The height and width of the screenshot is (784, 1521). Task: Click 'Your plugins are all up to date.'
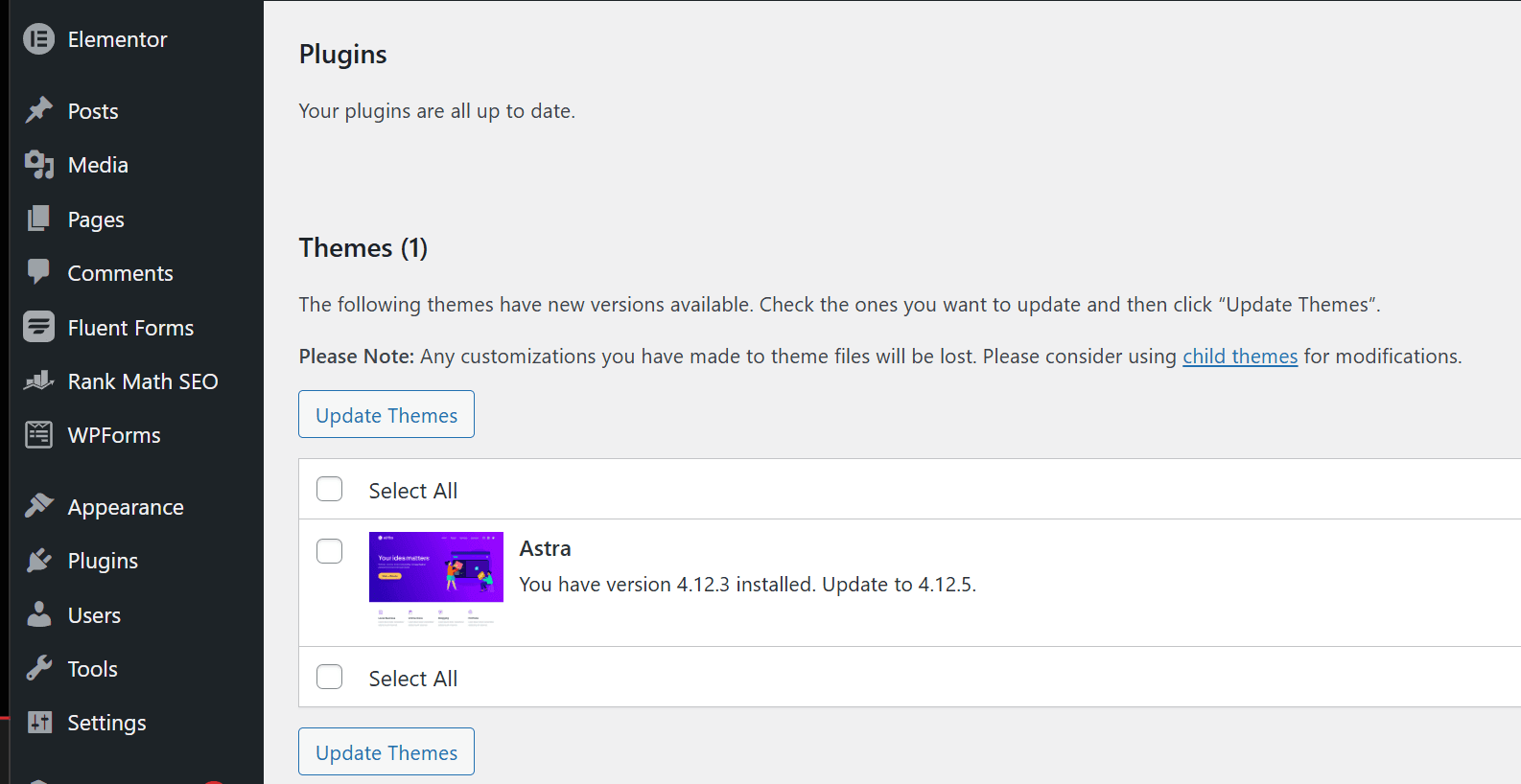coord(437,111)
